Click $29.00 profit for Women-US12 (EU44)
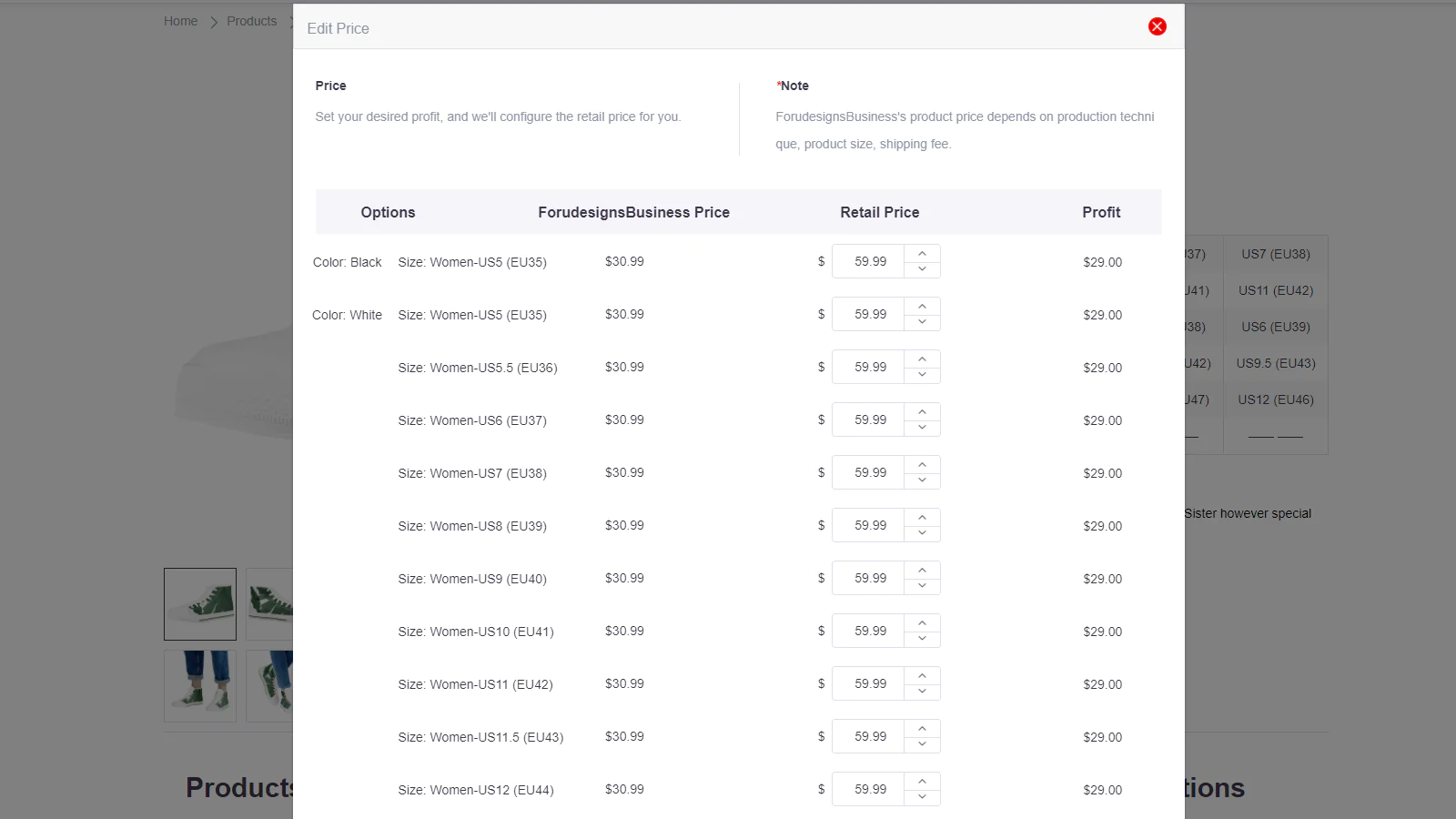Image resolution: width=1456 pixels, height=819 pixels. [1102, 790]
